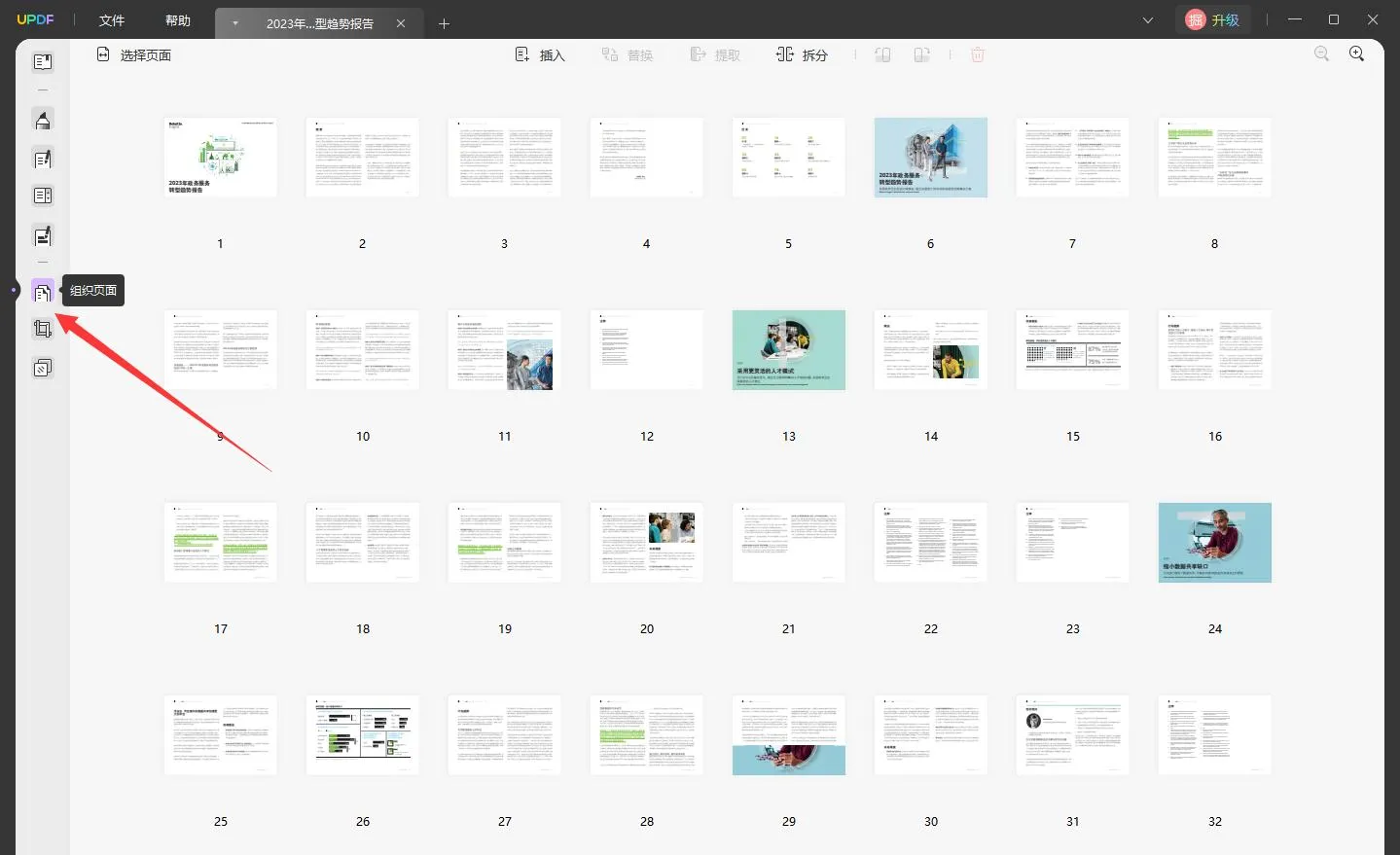Screen dimensions: 1400x855
Task: Select page 17 thumbnail
Action: (x=221, y=543)
